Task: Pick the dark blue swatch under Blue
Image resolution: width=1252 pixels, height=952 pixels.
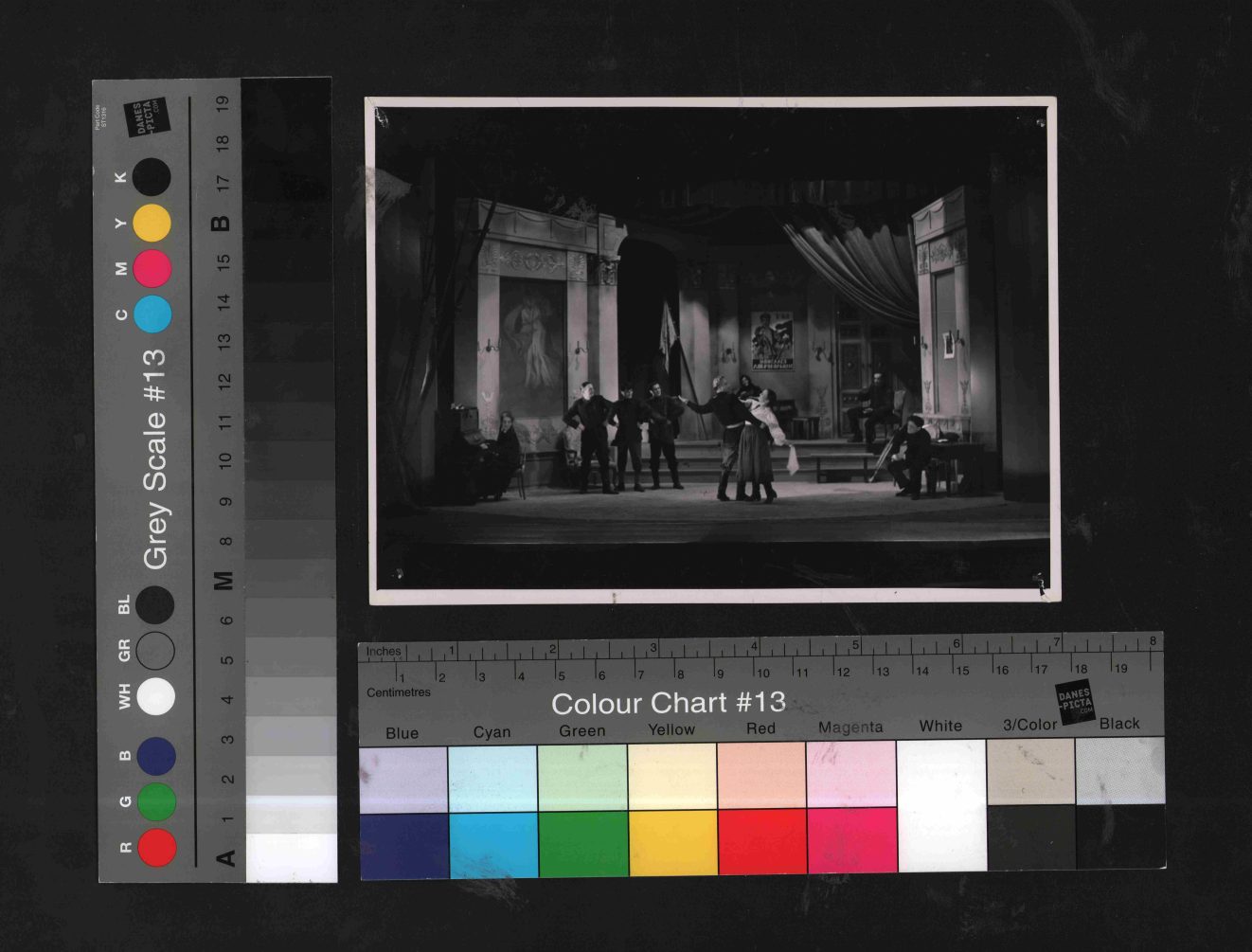Action: (403, 845)
